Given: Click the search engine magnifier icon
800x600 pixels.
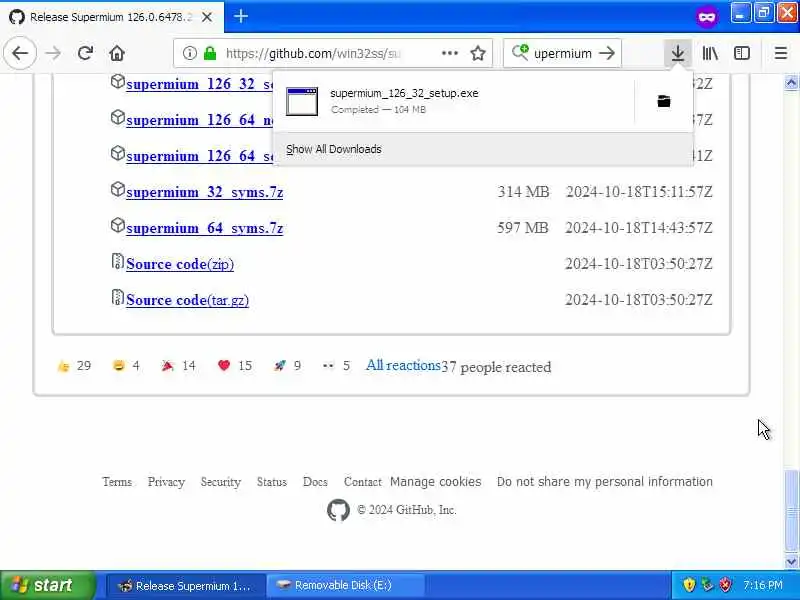Looking at the screenshot, I should tap(520, 53).
